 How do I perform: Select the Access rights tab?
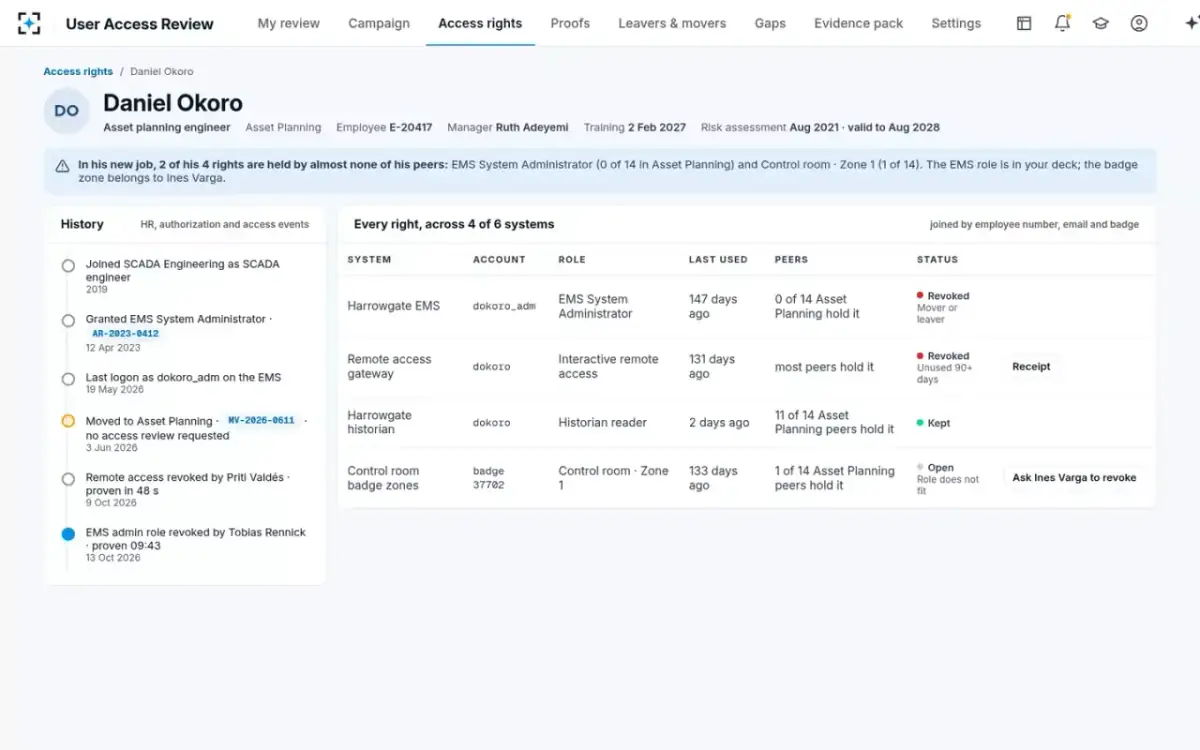(480, 23)
